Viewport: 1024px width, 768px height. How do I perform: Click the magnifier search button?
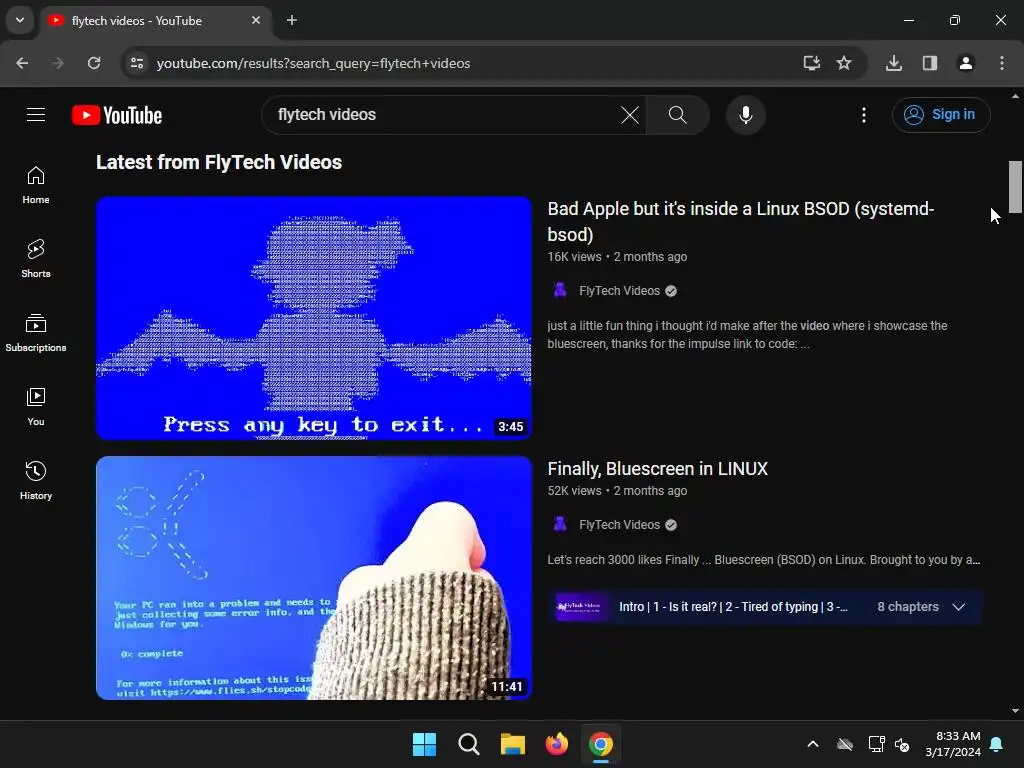[677, 115]
